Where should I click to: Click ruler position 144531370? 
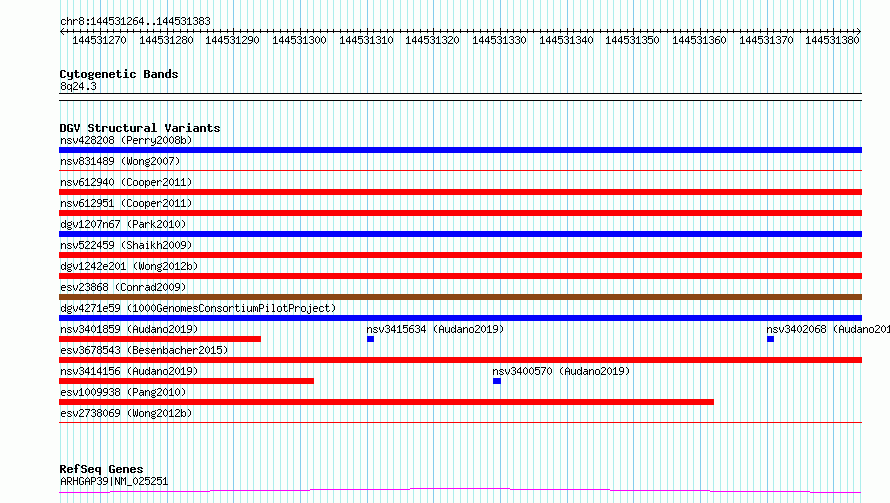[766, 40]
